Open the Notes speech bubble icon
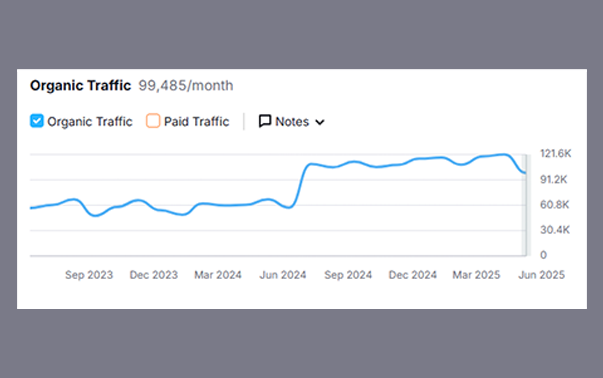 click(x=265, y=121)
